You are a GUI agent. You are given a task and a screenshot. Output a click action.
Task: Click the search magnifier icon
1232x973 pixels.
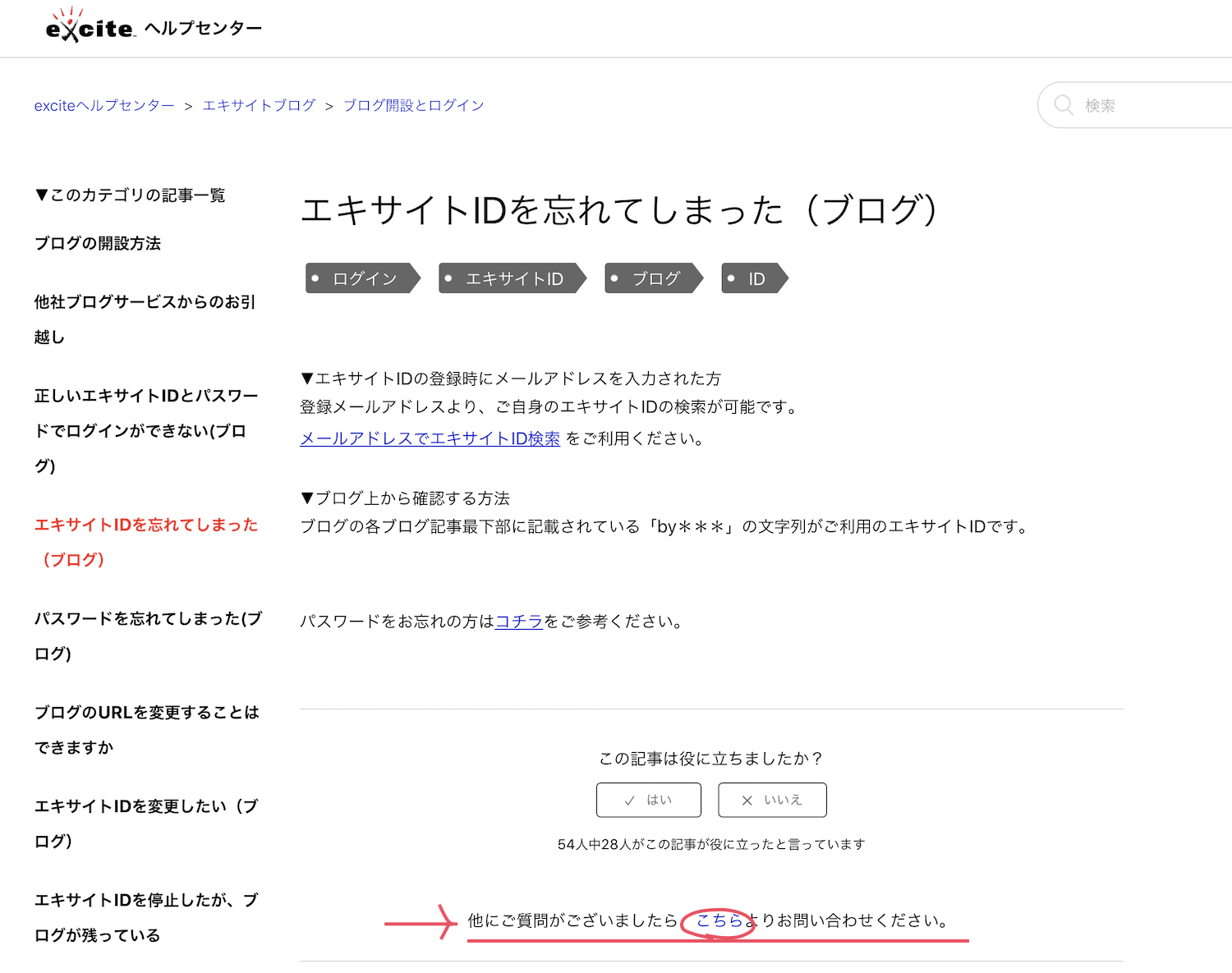click(1064, 105)
